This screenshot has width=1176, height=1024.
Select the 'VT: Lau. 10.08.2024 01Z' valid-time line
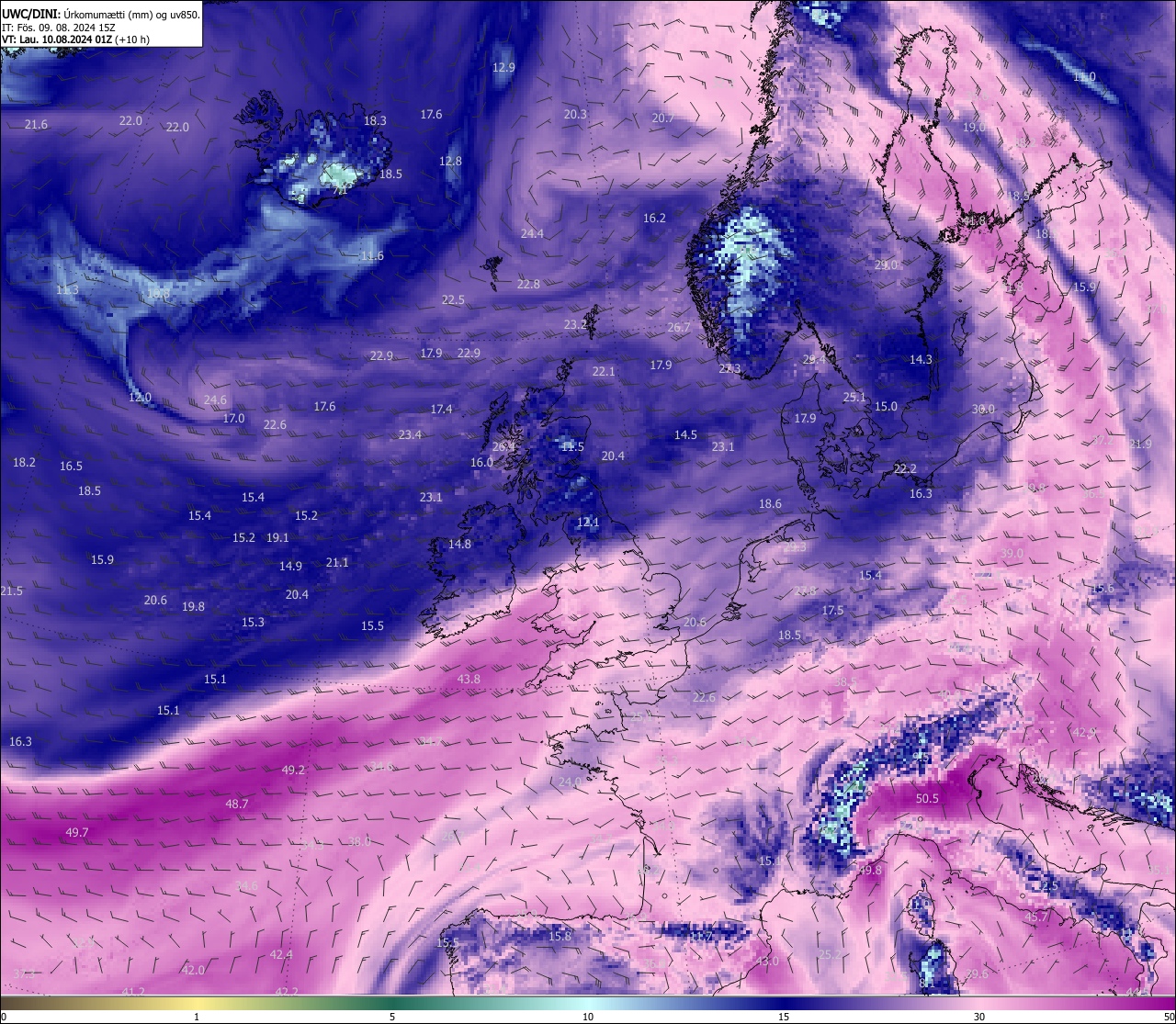[x=58, y=39]
